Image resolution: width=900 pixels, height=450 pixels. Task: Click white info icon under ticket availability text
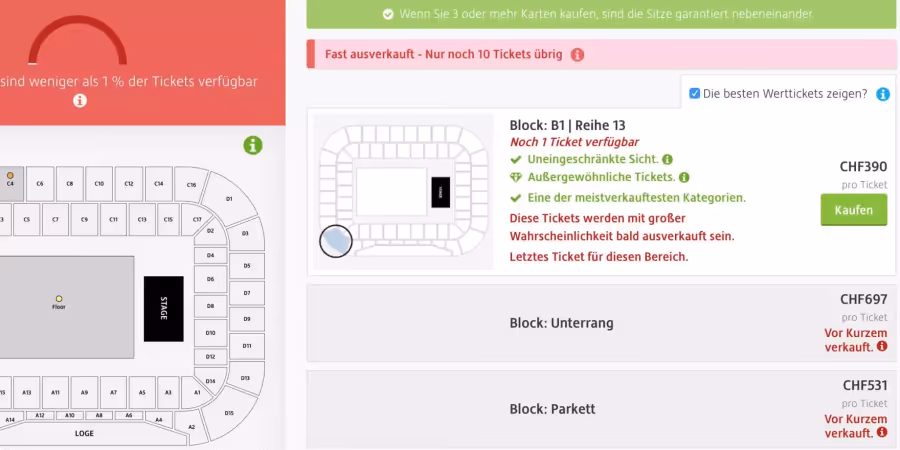[x=80, y=100]
